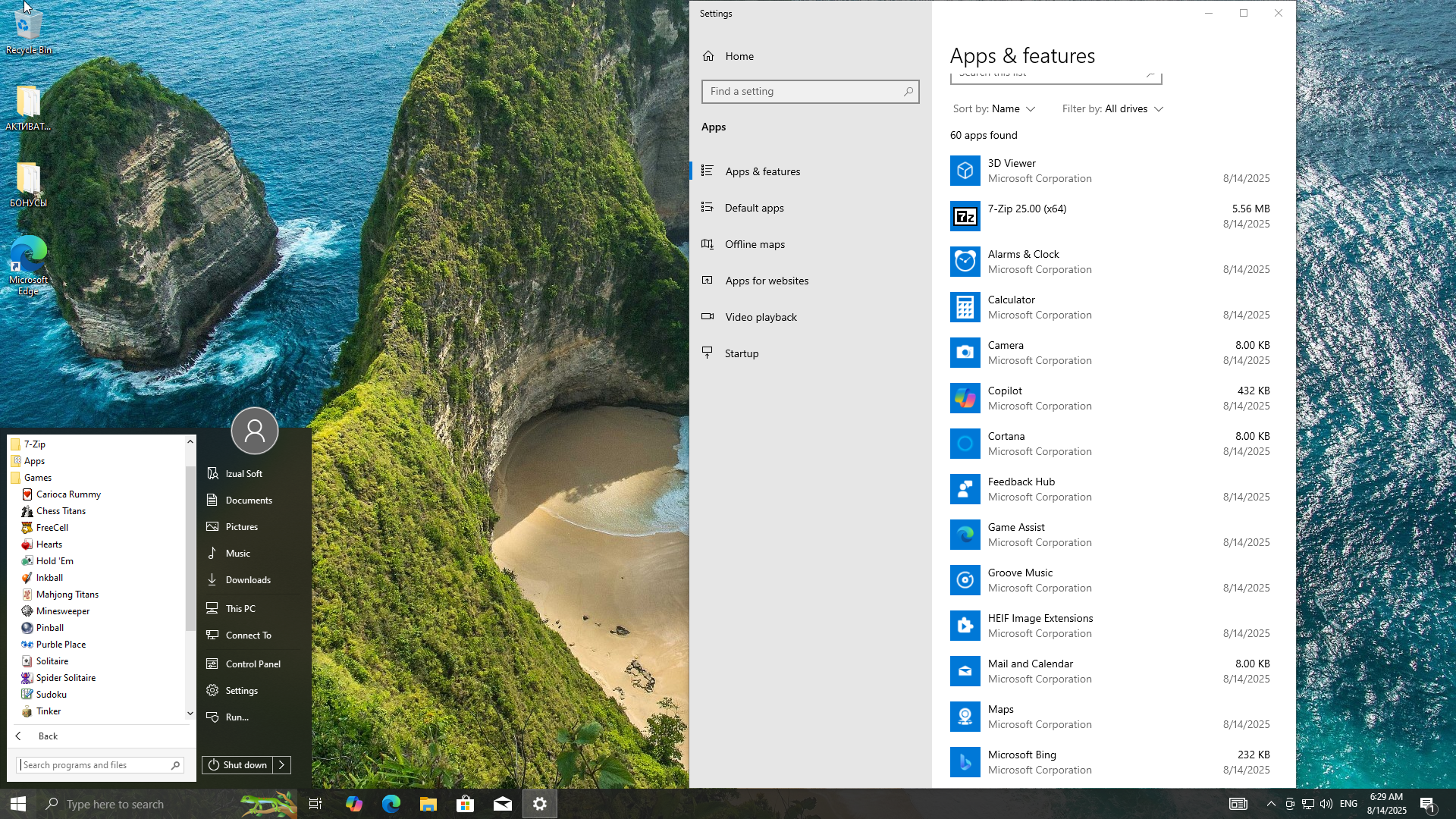Open Mail from the taskbar
1456x819 pixels.
click(503, 804)
